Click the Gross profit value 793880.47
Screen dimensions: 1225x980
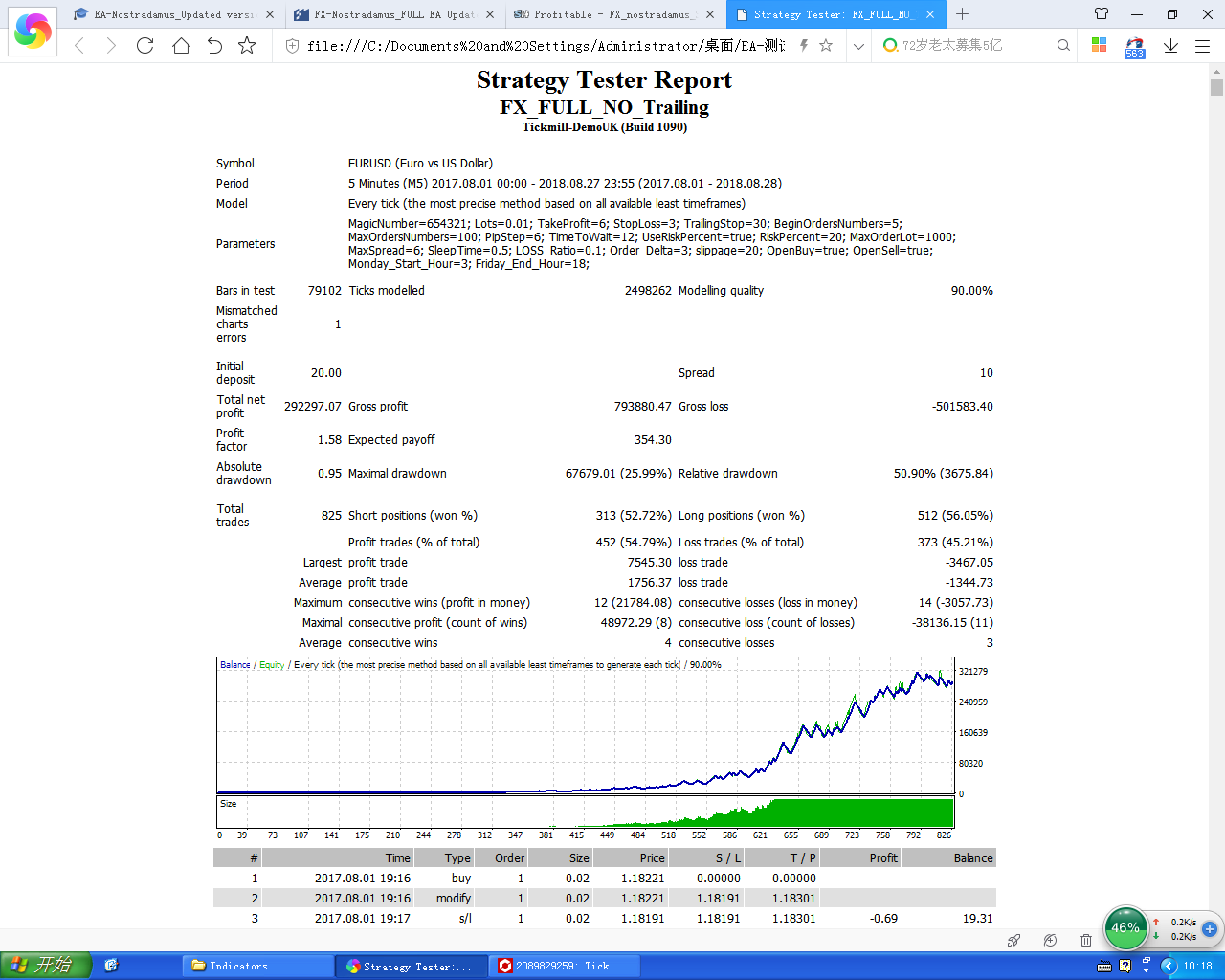(x=643, y=407)
